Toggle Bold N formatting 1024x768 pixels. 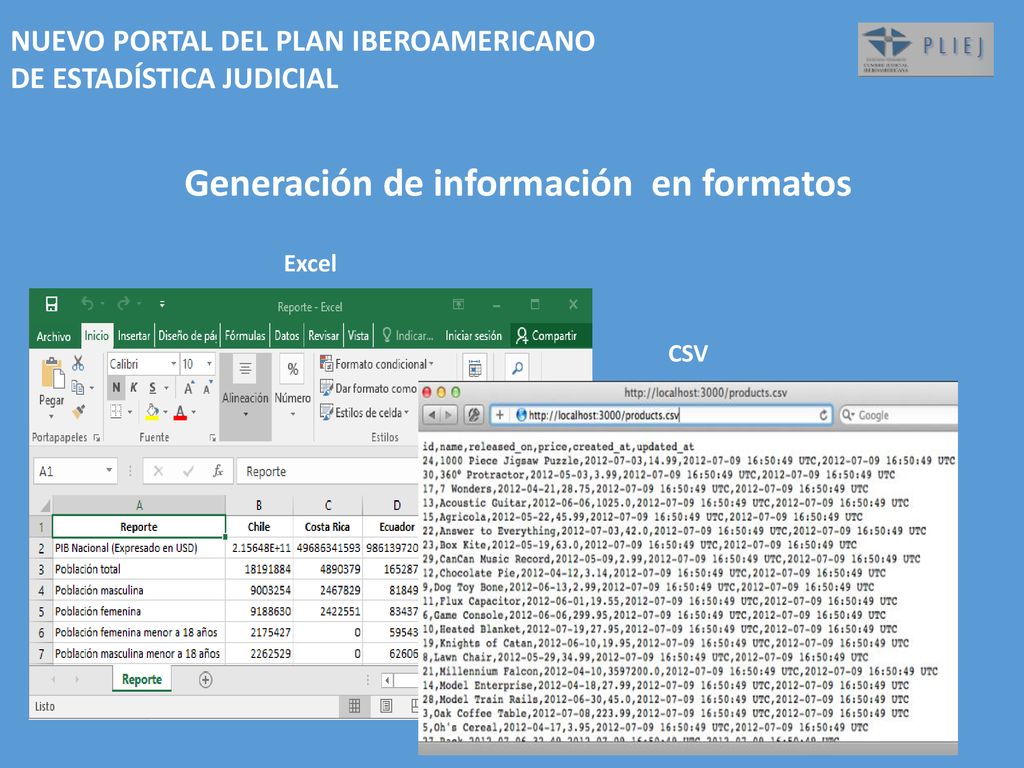coord(116,387)
